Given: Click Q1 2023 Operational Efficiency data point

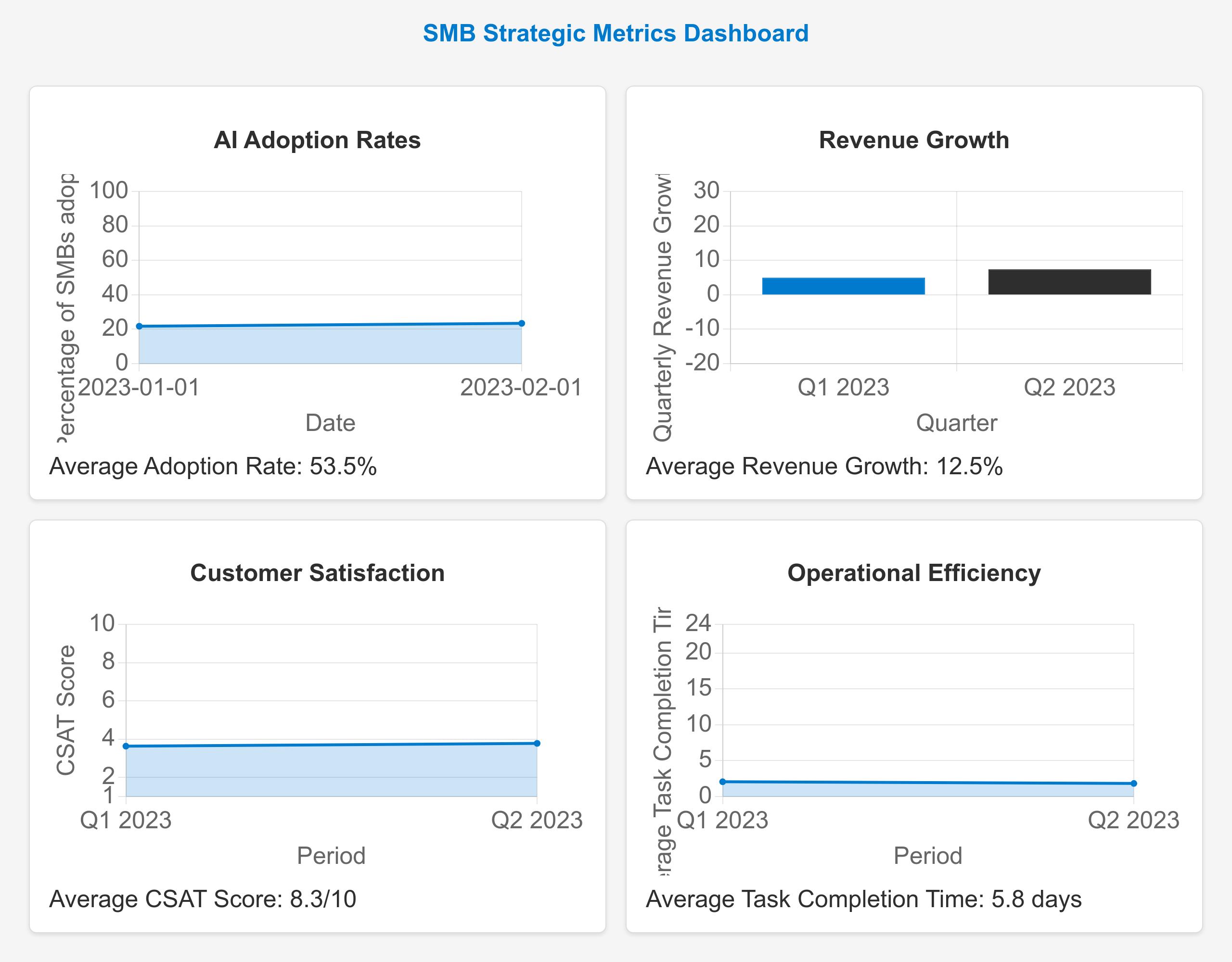Looking at the screenshot, I should [x=723, y=782].
